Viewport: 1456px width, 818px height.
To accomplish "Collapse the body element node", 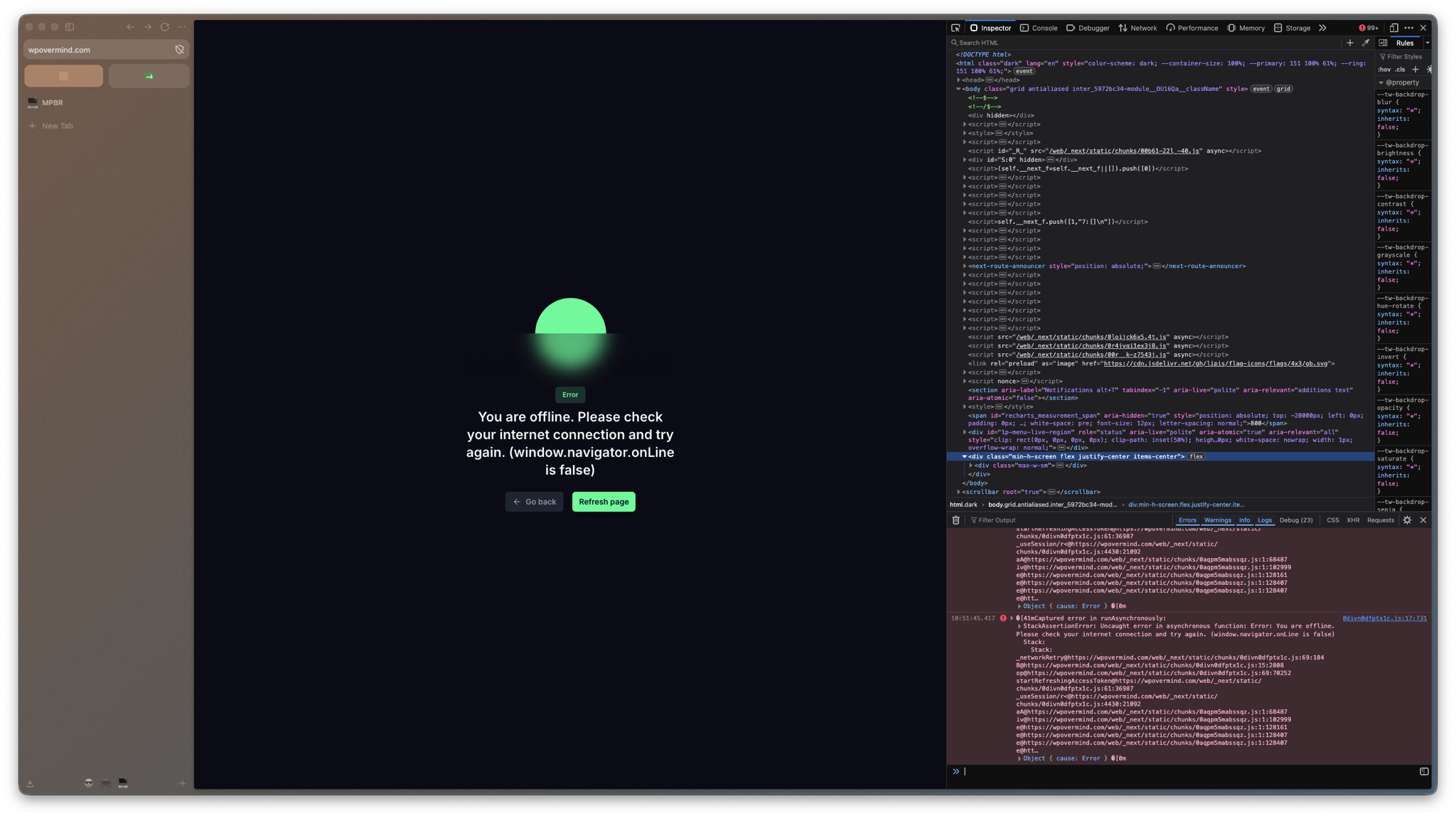I will [958, 89].
